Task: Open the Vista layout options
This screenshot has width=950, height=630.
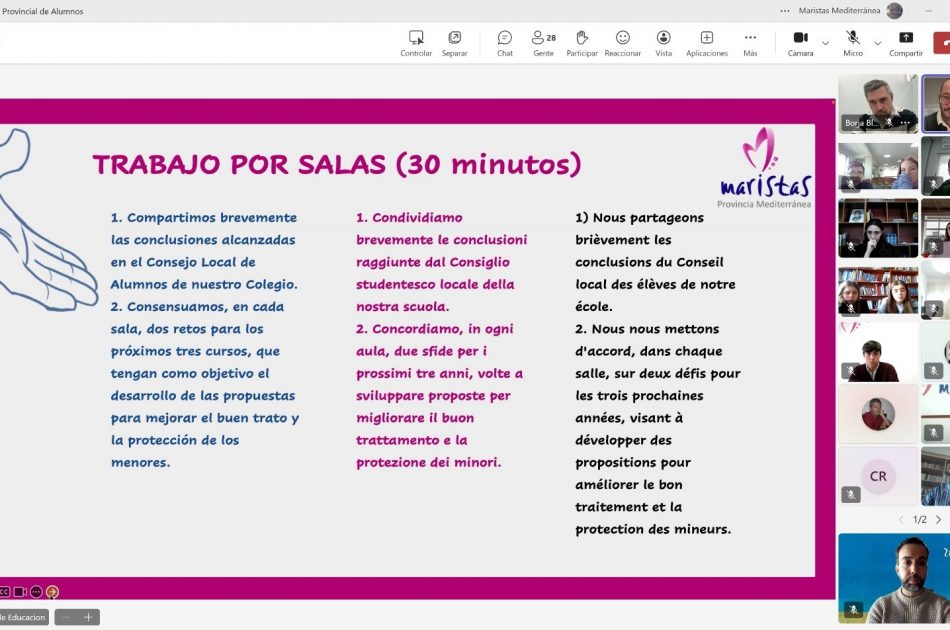Action: pos(663,42)
